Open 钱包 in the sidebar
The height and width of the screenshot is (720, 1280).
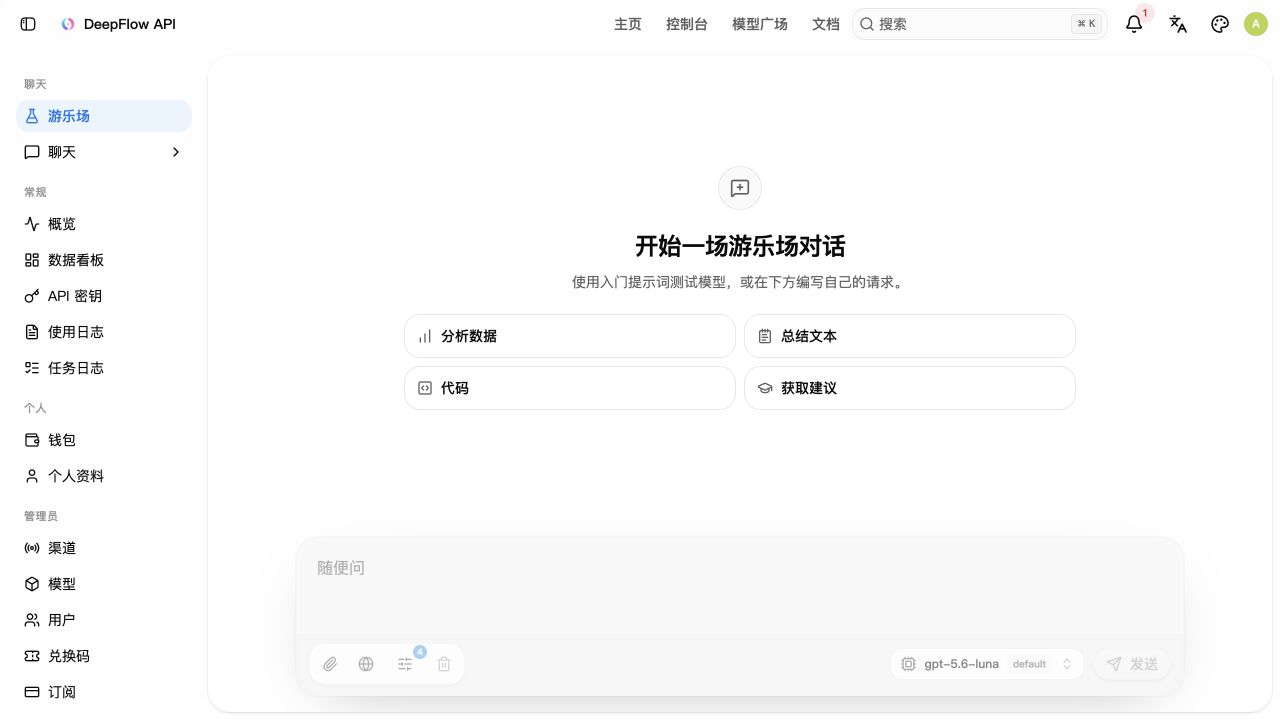104,440
